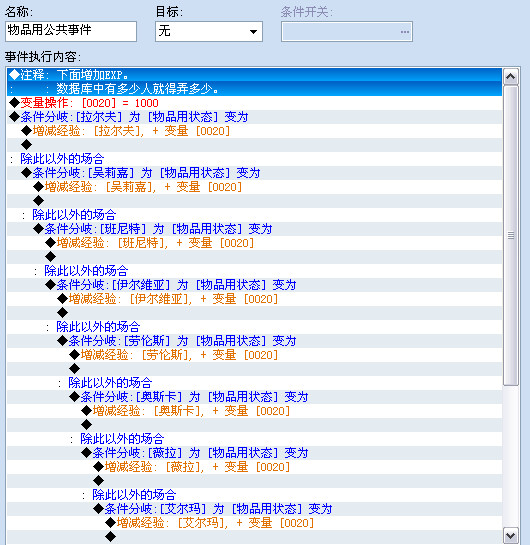
Task: Select 条件分岐: [伊尔维亚] line
Action: click(x=255, y=285)
